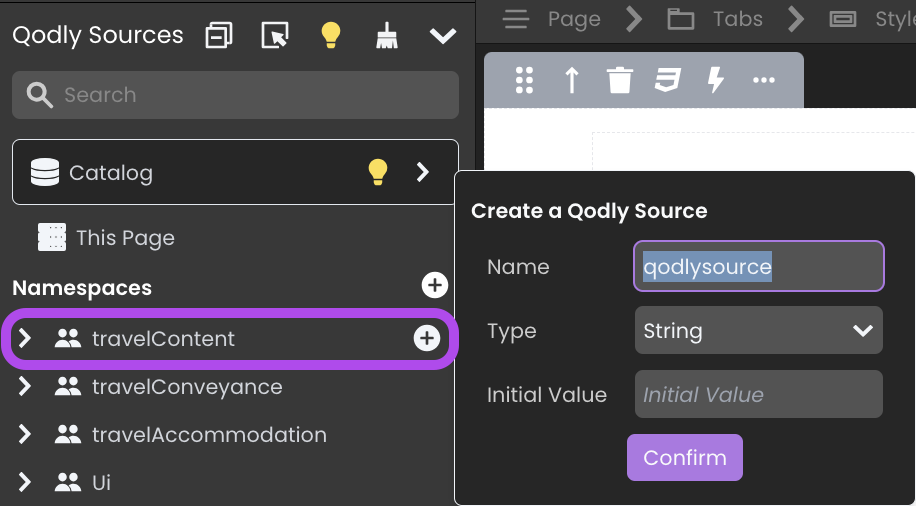The width and height of the screenshot is (916, 506).
Task: Click the hamburger menu icon in breadcrumb bar
Action: [516, 19]
